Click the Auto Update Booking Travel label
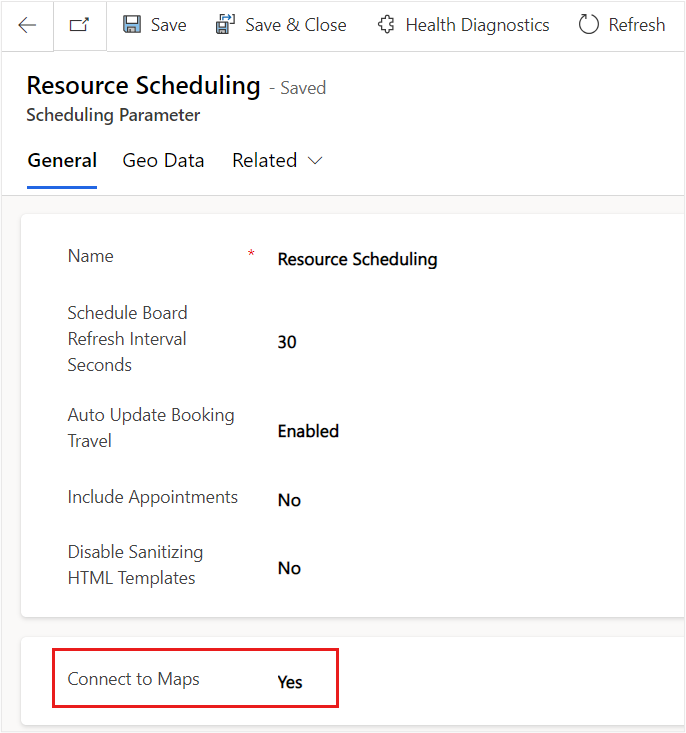 pos(151,428)
